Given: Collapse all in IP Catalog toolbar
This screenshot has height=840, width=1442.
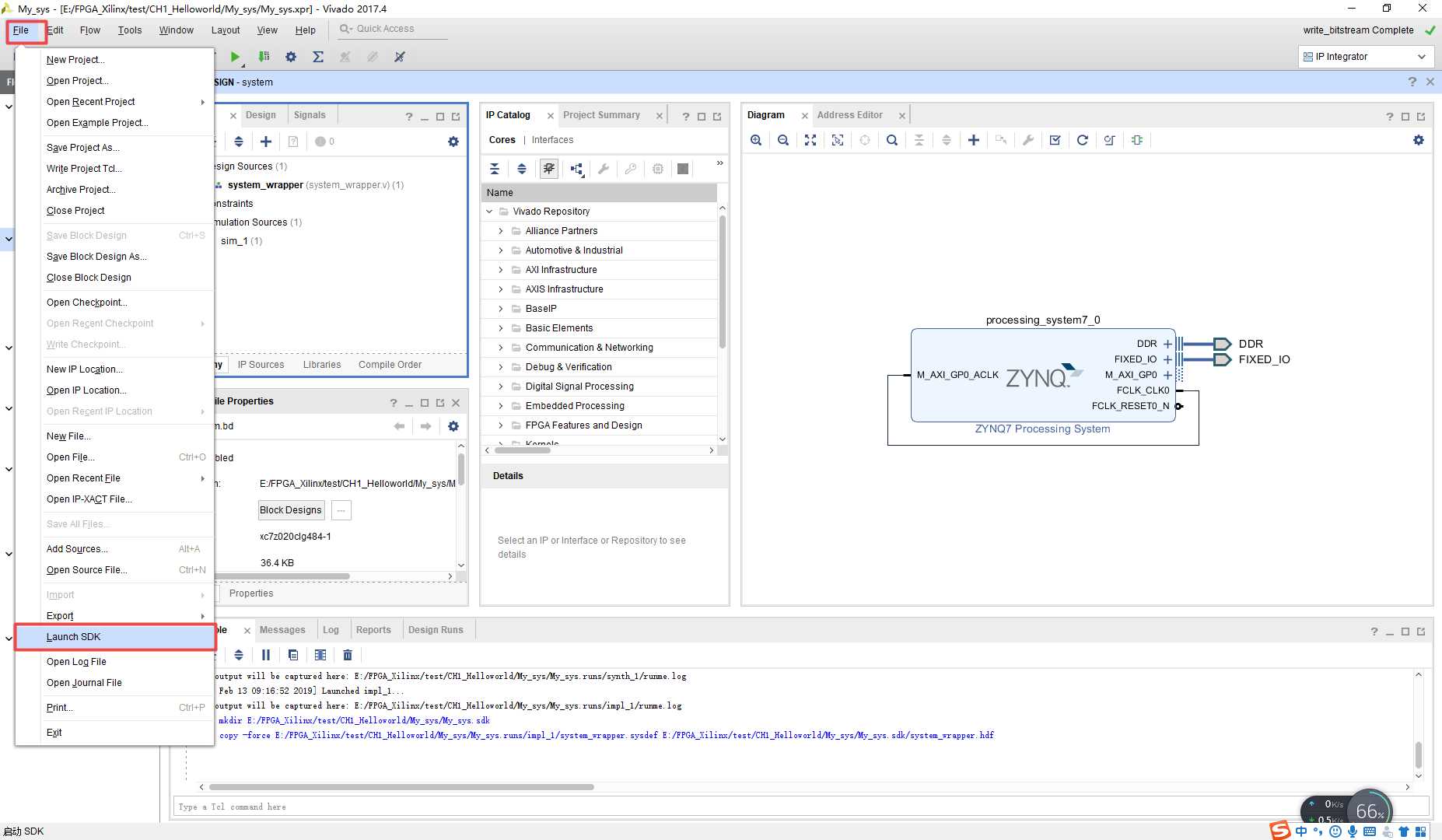Looking at the screenshot, I should pos(495,169).
